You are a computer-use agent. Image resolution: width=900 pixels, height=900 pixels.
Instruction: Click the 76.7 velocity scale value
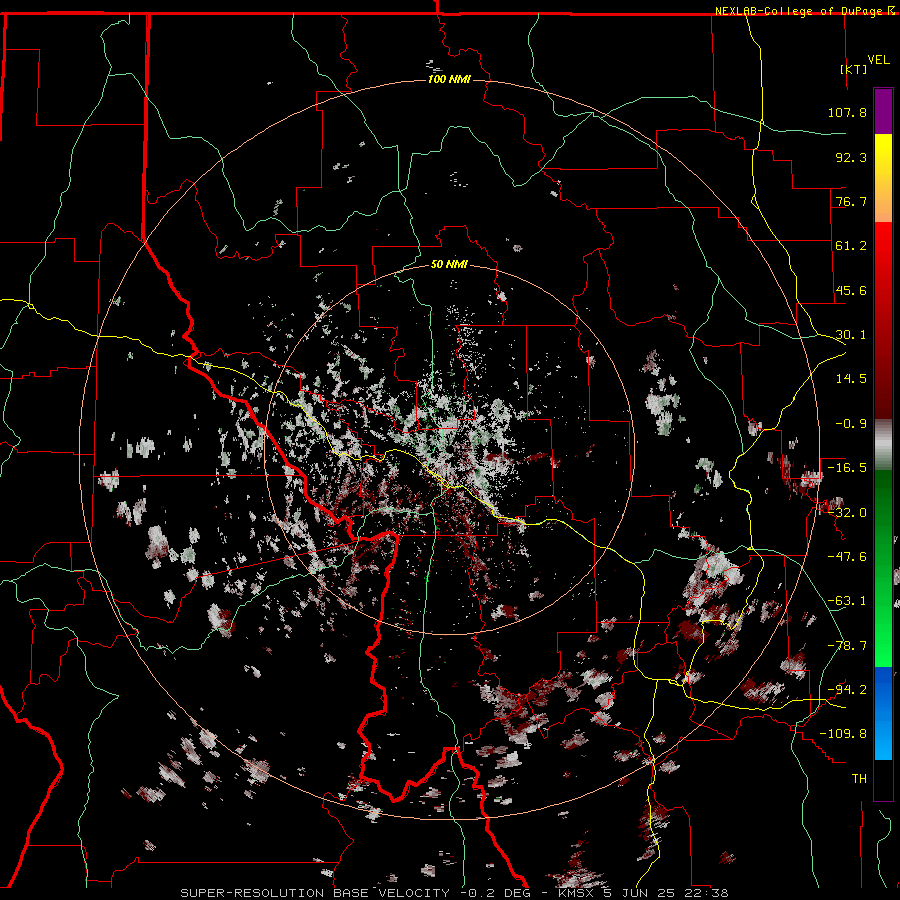coord(851,201)
